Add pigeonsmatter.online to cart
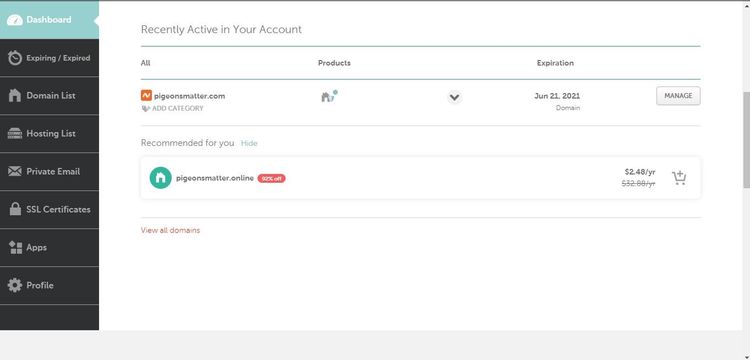Image resolution: width=750 pixels, height=360 pixels. click(679, 178)
